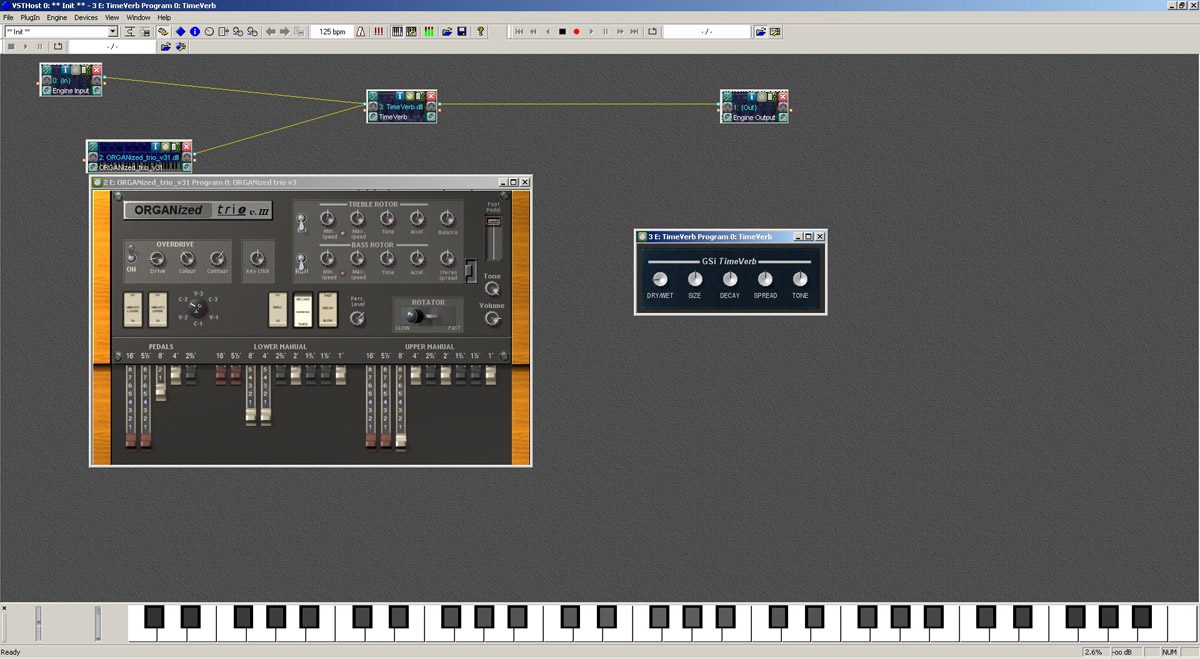1200x659 pixels.
Task: Click the play button in the main transport bar
Action: [591, 32]
